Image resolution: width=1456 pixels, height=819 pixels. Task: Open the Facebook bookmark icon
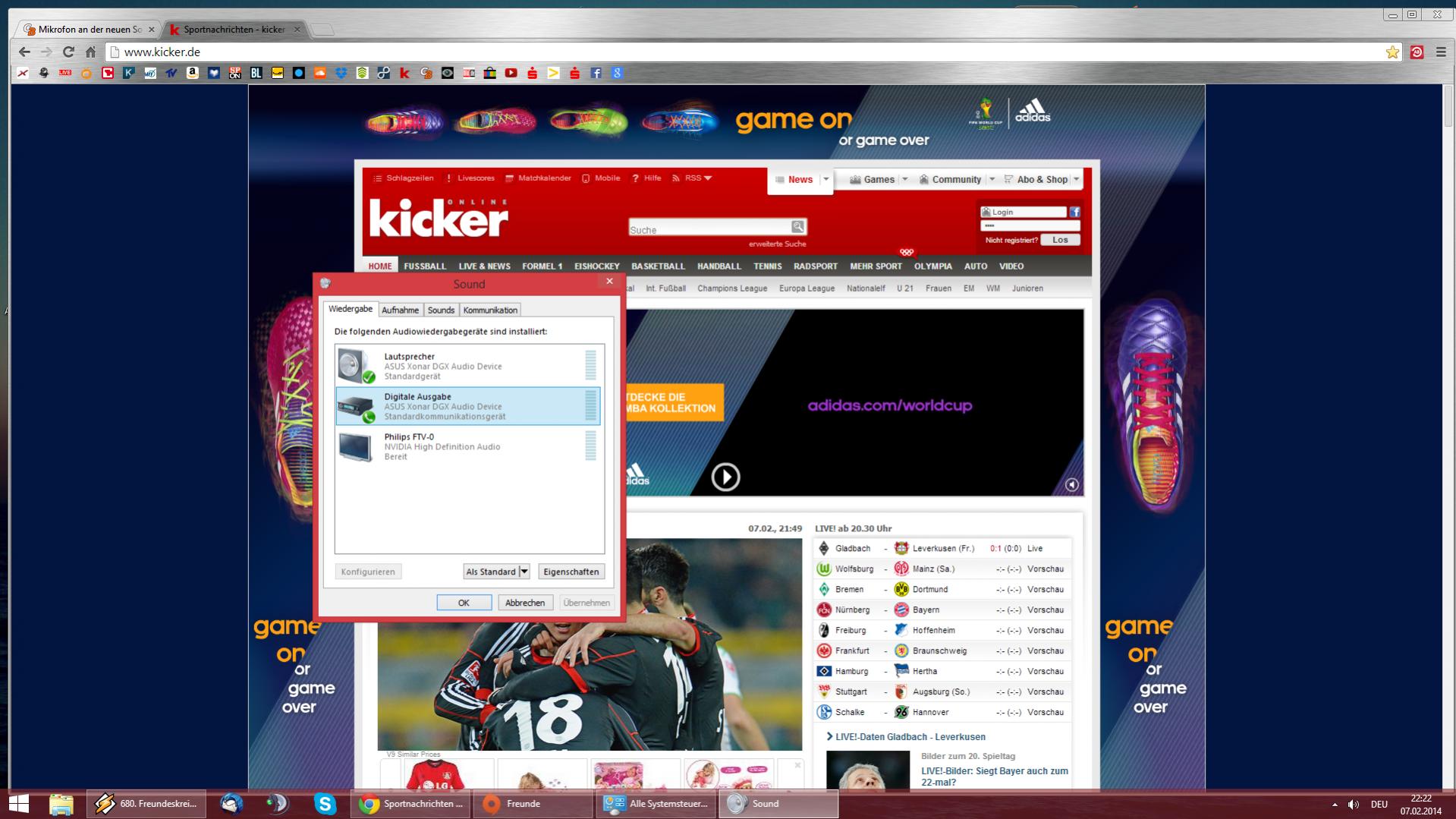[596, 73]
